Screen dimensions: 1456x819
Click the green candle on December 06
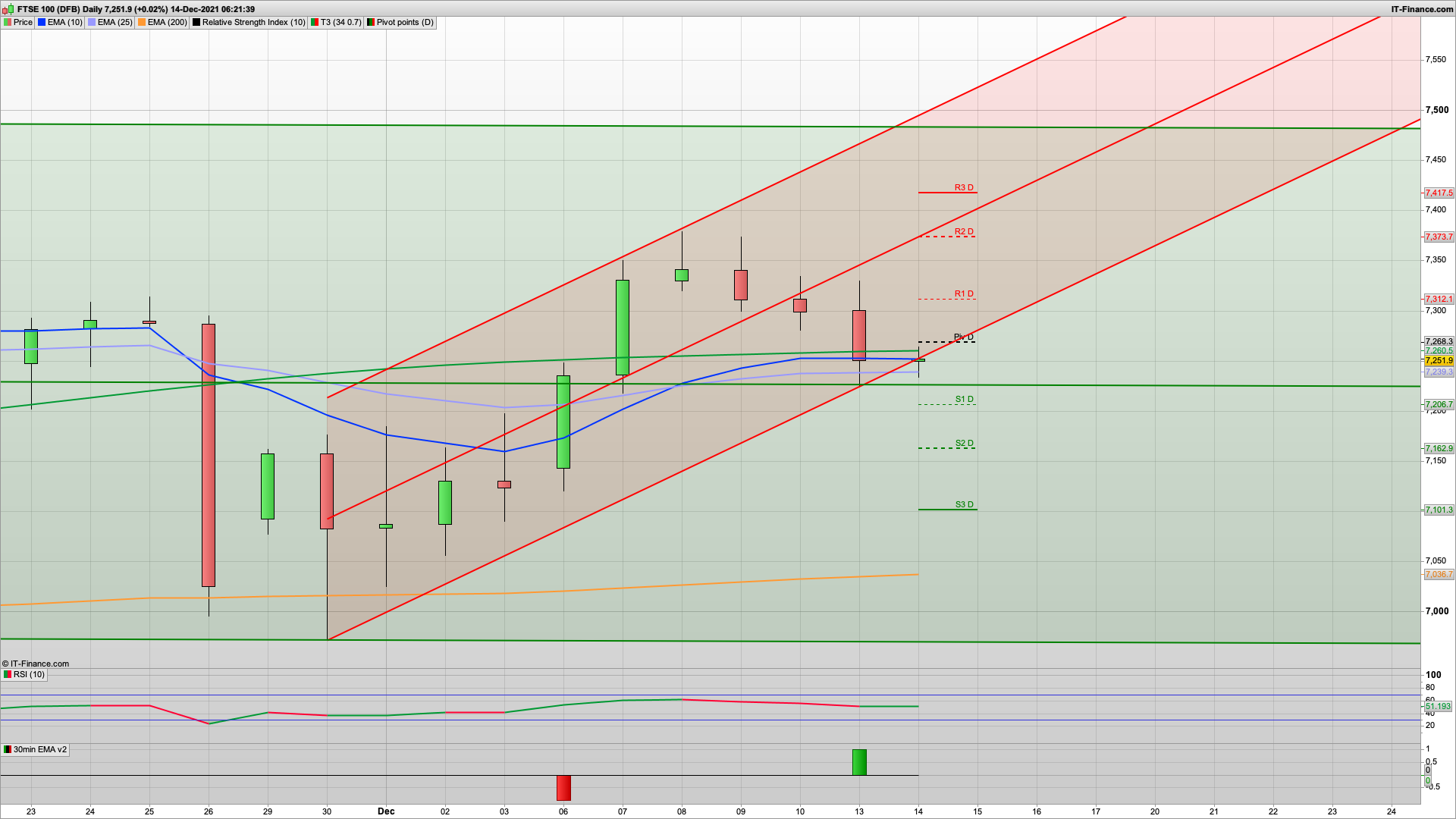(x=563, y=422)
